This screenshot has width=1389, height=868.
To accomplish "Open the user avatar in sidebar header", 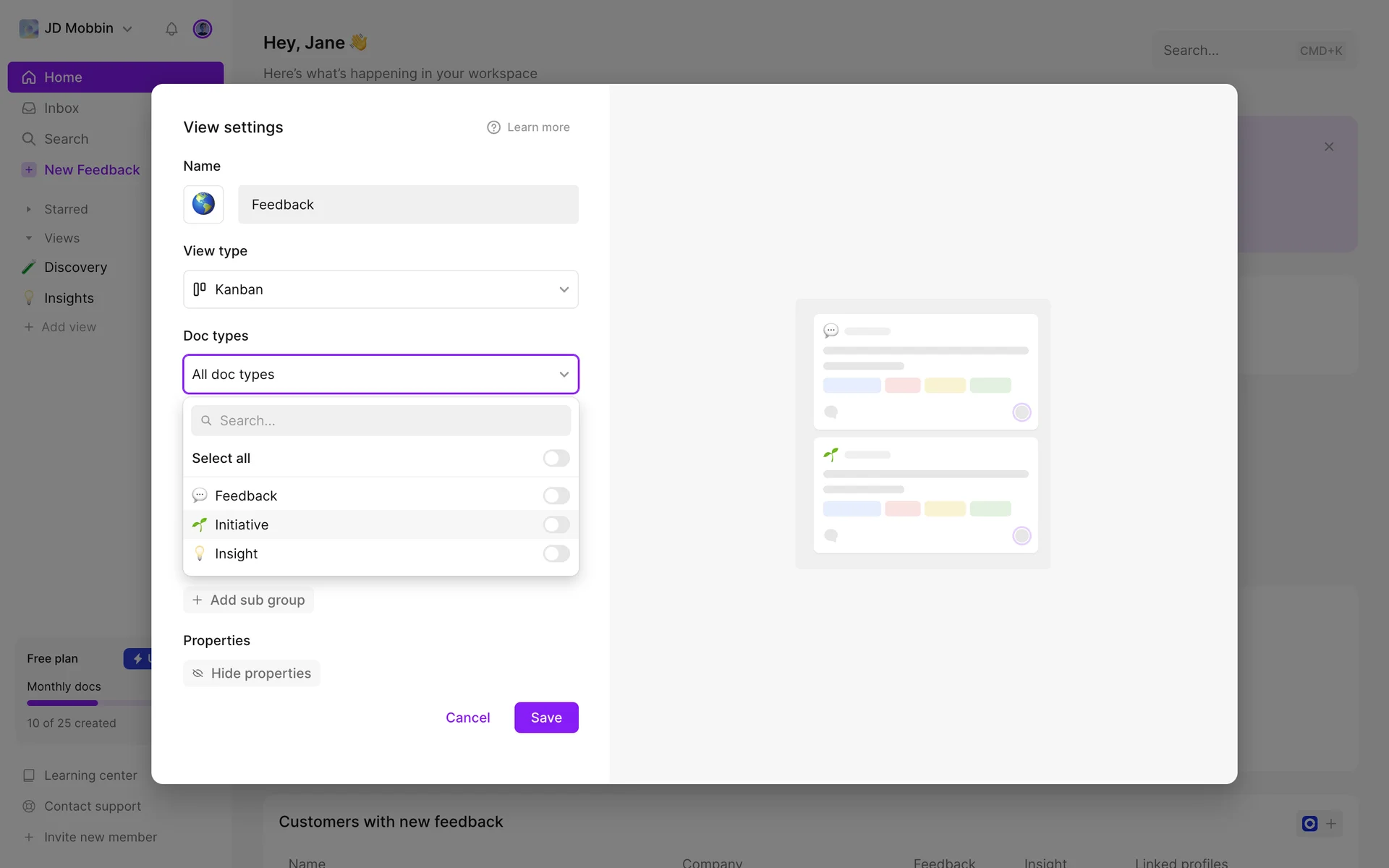I will [203, 29].
